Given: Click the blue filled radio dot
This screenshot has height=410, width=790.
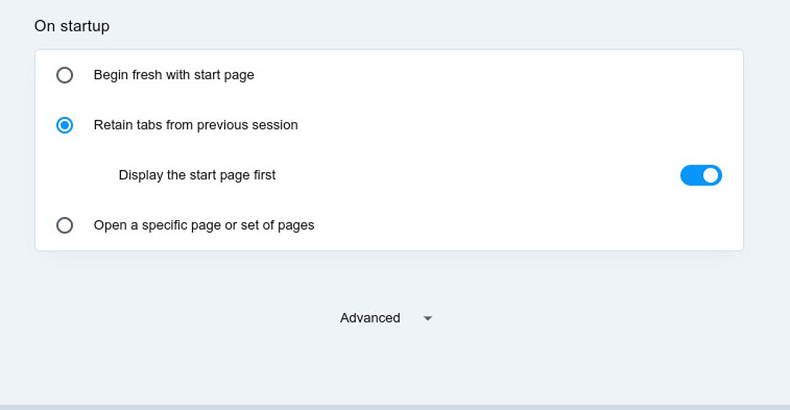Looking at the screenshot, I should [65, 125].
